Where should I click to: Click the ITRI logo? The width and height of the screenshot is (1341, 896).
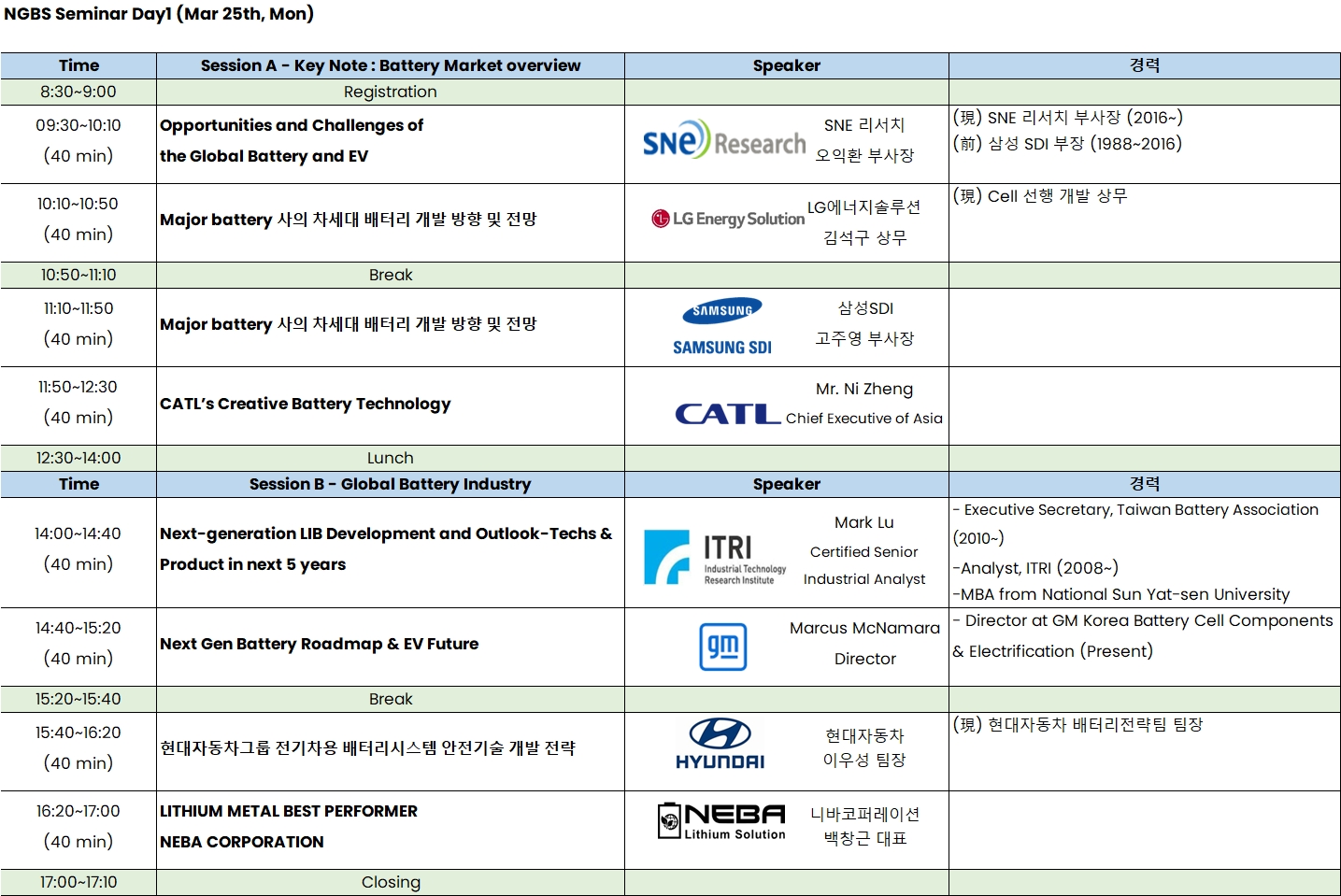tap(716, 558)
